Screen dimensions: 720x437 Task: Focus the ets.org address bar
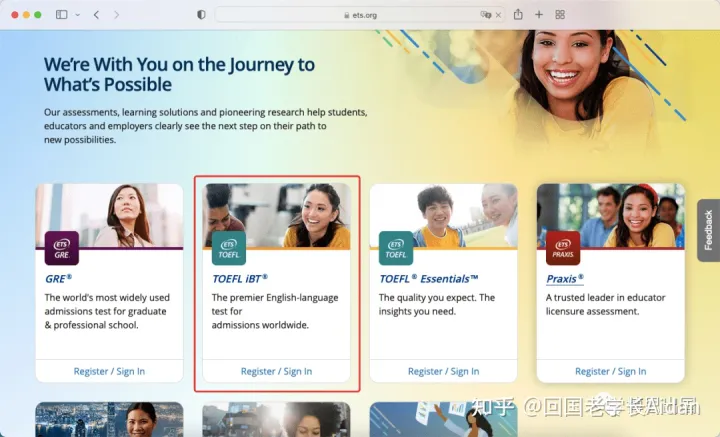(x=360, y=15)
